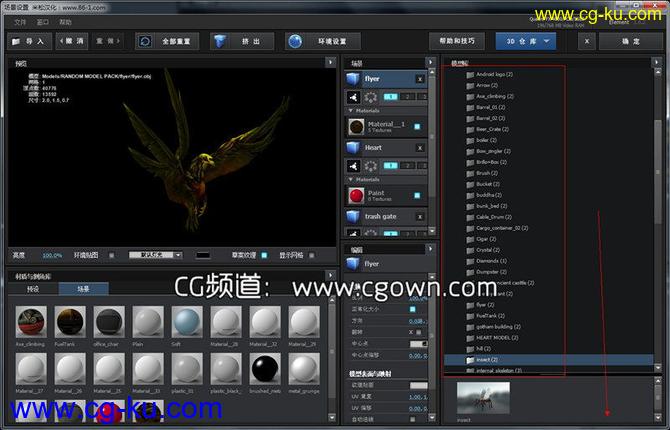Open the Android logo model folder
Image resolution: width=670 pixels, height=430 pixels.
pos(490,74)
